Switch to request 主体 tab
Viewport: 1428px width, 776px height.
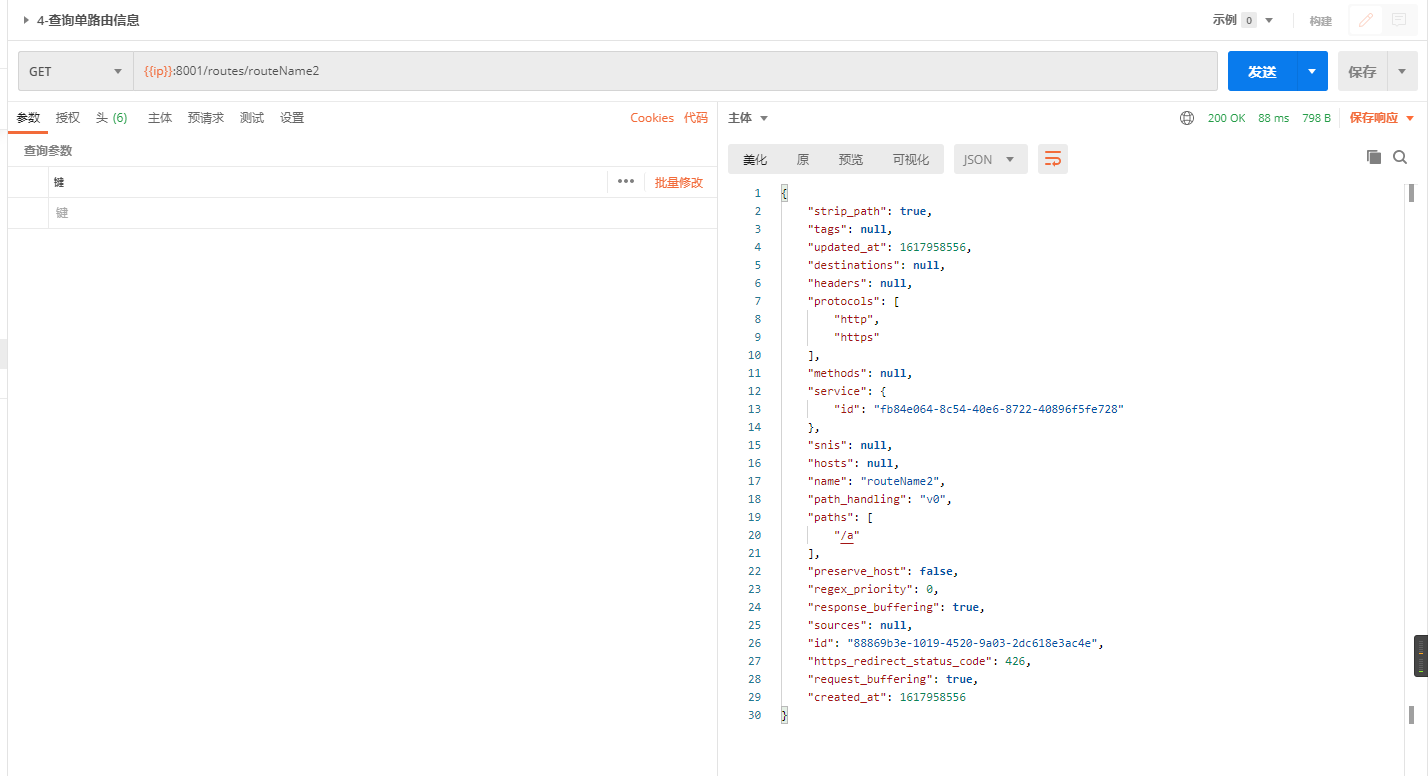point(160,118)
